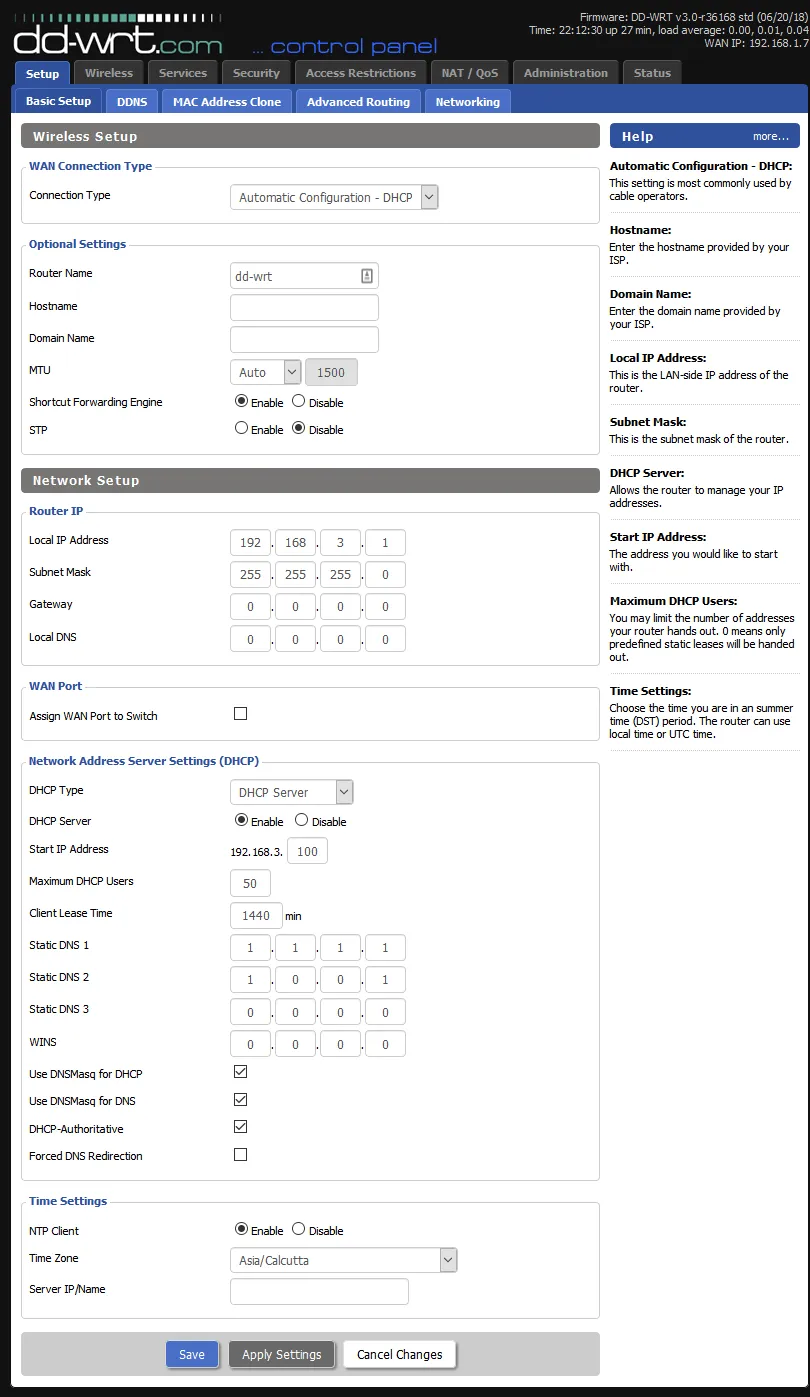Open the MAC Address Clone sub-tab

point(227,102)
